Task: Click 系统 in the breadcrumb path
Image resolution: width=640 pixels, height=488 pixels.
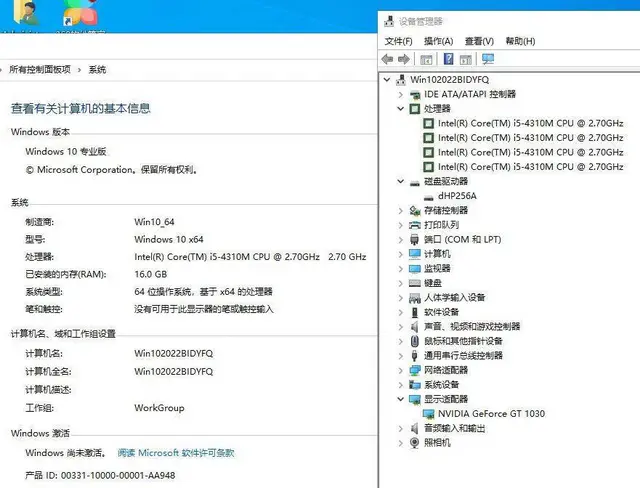Action: 97,70
